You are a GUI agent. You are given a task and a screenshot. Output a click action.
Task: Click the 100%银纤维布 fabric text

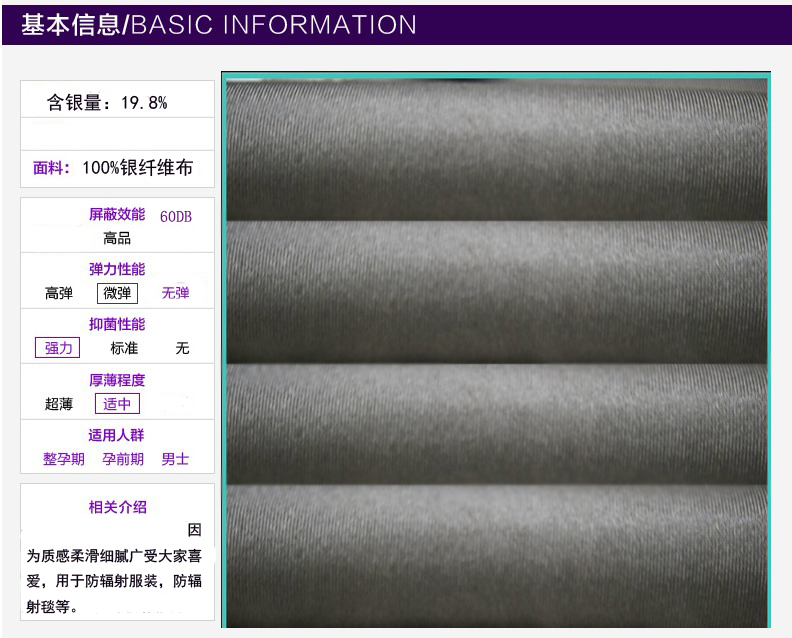tap(137, 168)
